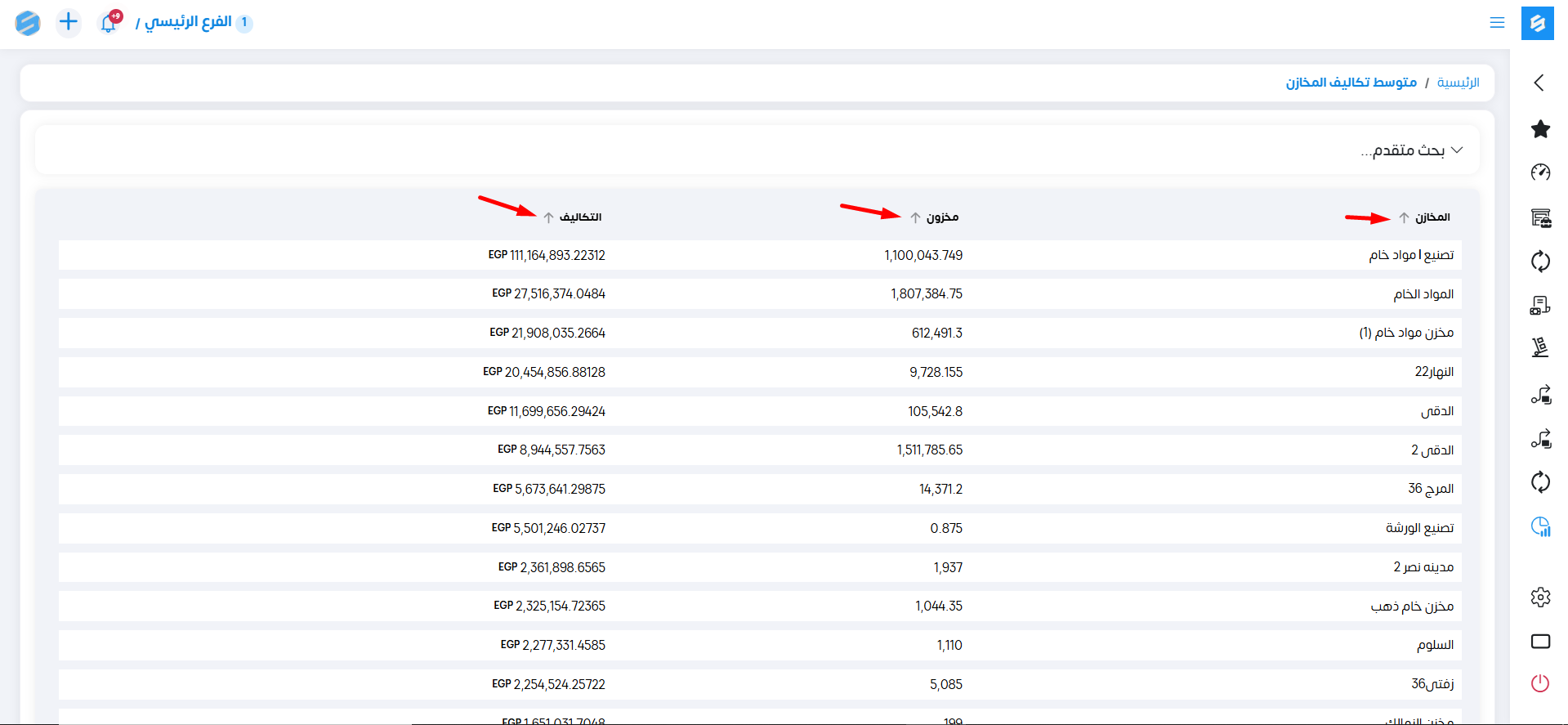The width and height of the screenshot is (1568, 725).
Task: Sort table by المخازن column
Action: pos(1432,217)
